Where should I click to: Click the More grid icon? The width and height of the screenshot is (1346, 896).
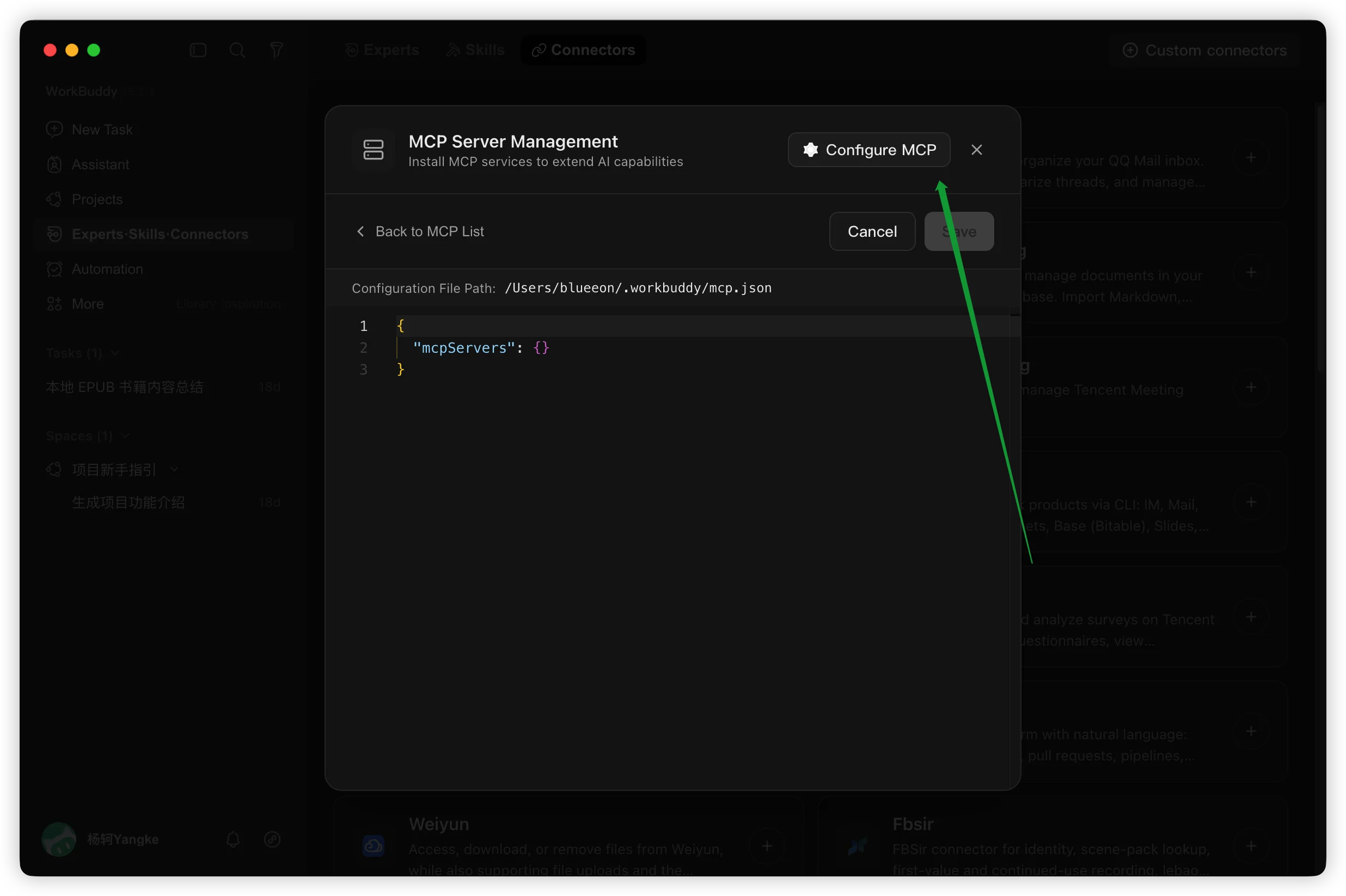coord(54,304)
